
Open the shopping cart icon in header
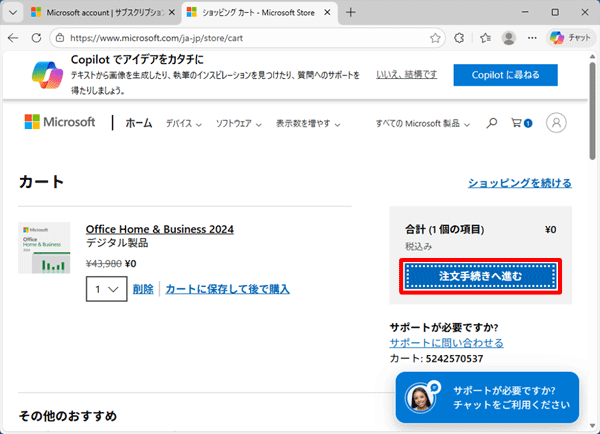[x=520, y=123]
